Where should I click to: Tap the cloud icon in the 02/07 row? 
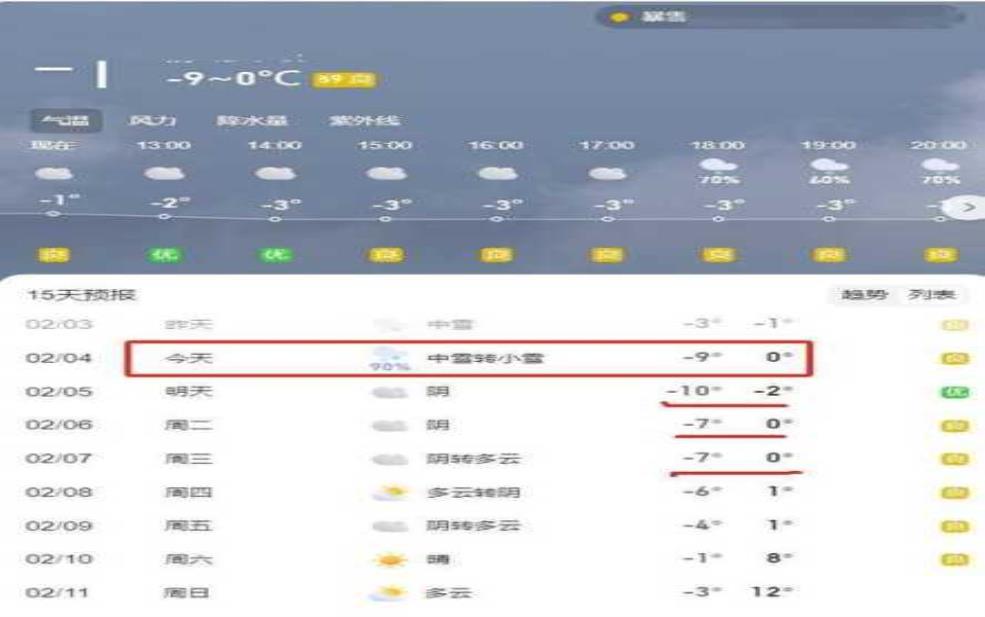[x=390, y=459]
